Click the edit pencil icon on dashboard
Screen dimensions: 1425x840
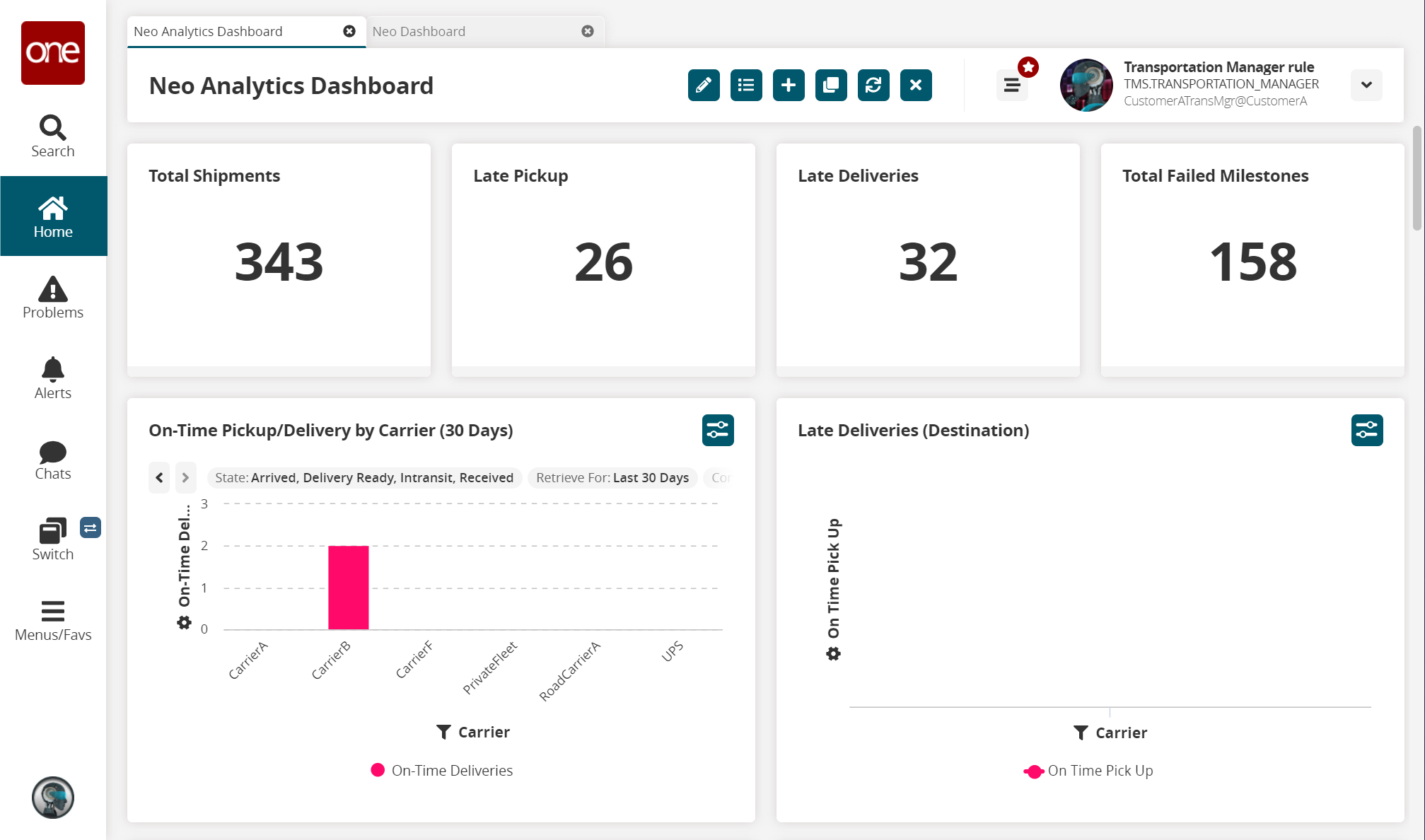[x=704, y=85]
